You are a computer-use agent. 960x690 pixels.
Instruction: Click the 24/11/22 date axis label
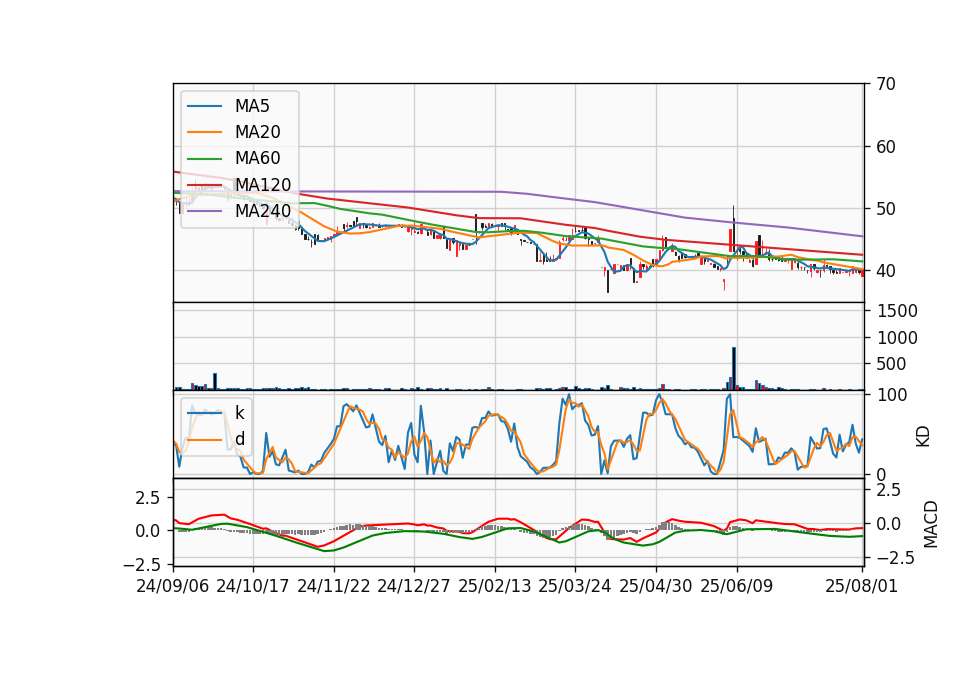(334, 586)
